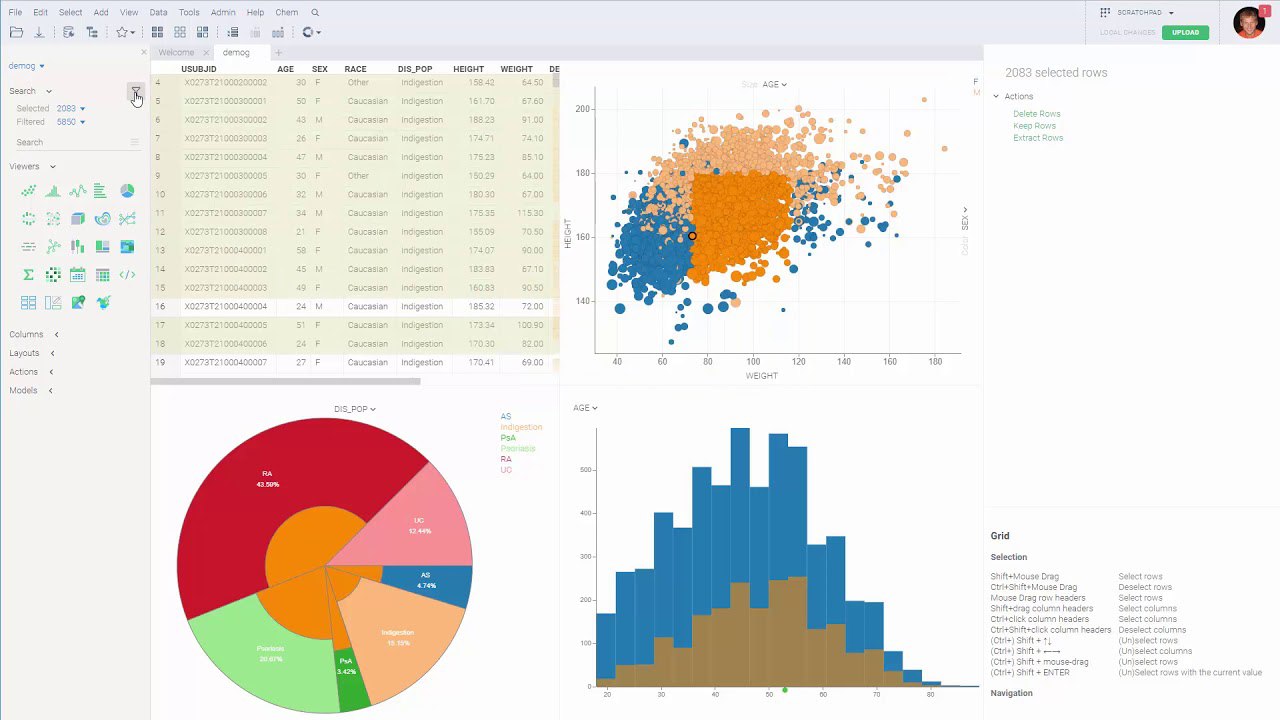
Task: Open the favorites star dropdown
Action: pos(125,32)
